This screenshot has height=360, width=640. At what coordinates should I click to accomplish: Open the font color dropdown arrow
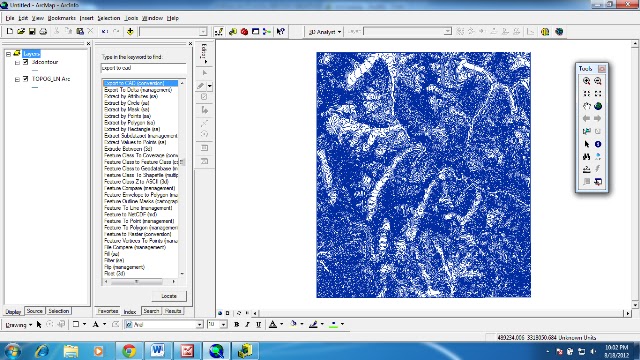[282, 324]
